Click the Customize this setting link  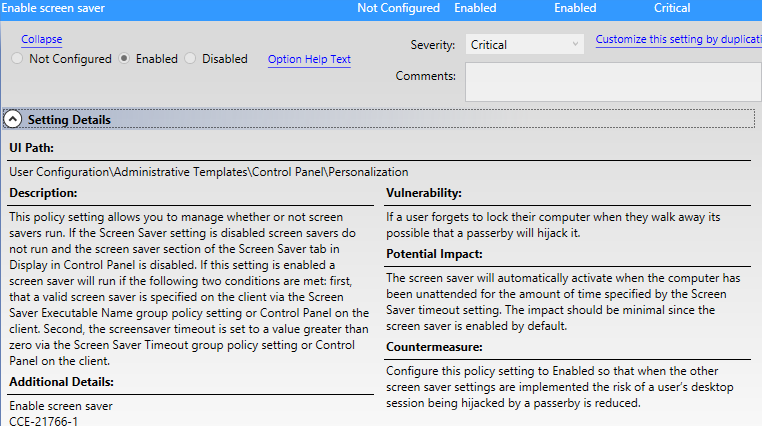pos(678,40)
